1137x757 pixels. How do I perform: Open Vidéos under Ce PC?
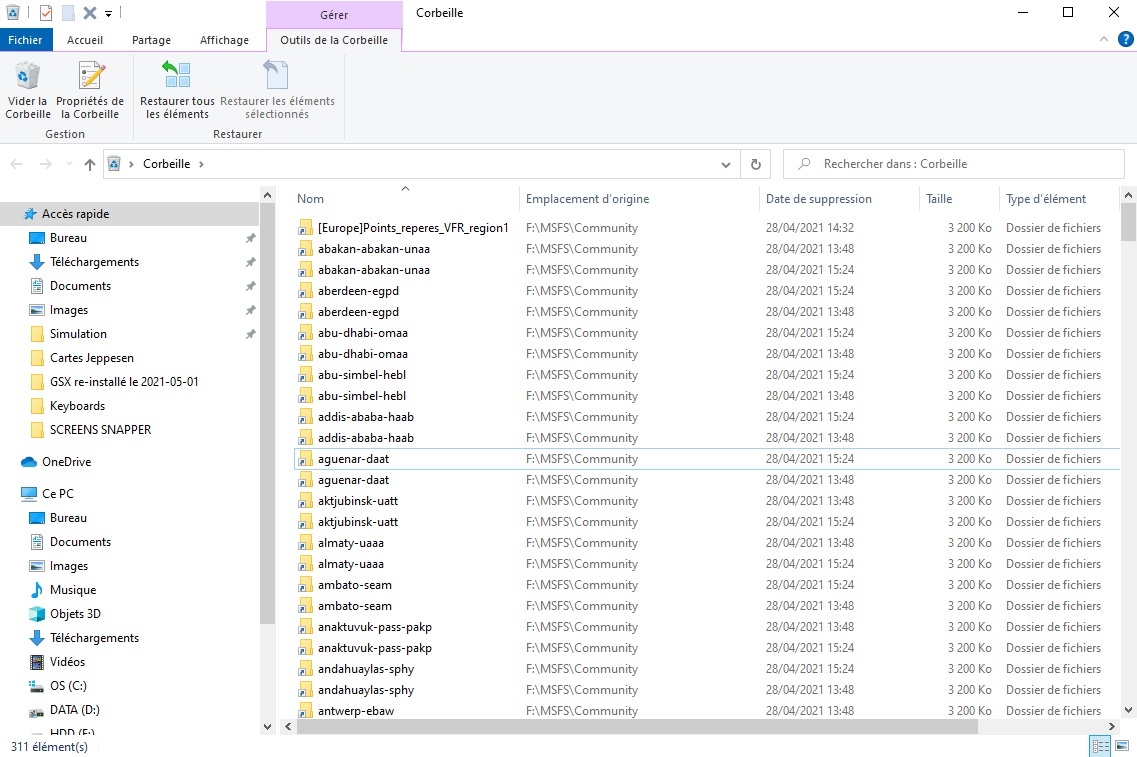pyautogui.click(x=67, y=661)
